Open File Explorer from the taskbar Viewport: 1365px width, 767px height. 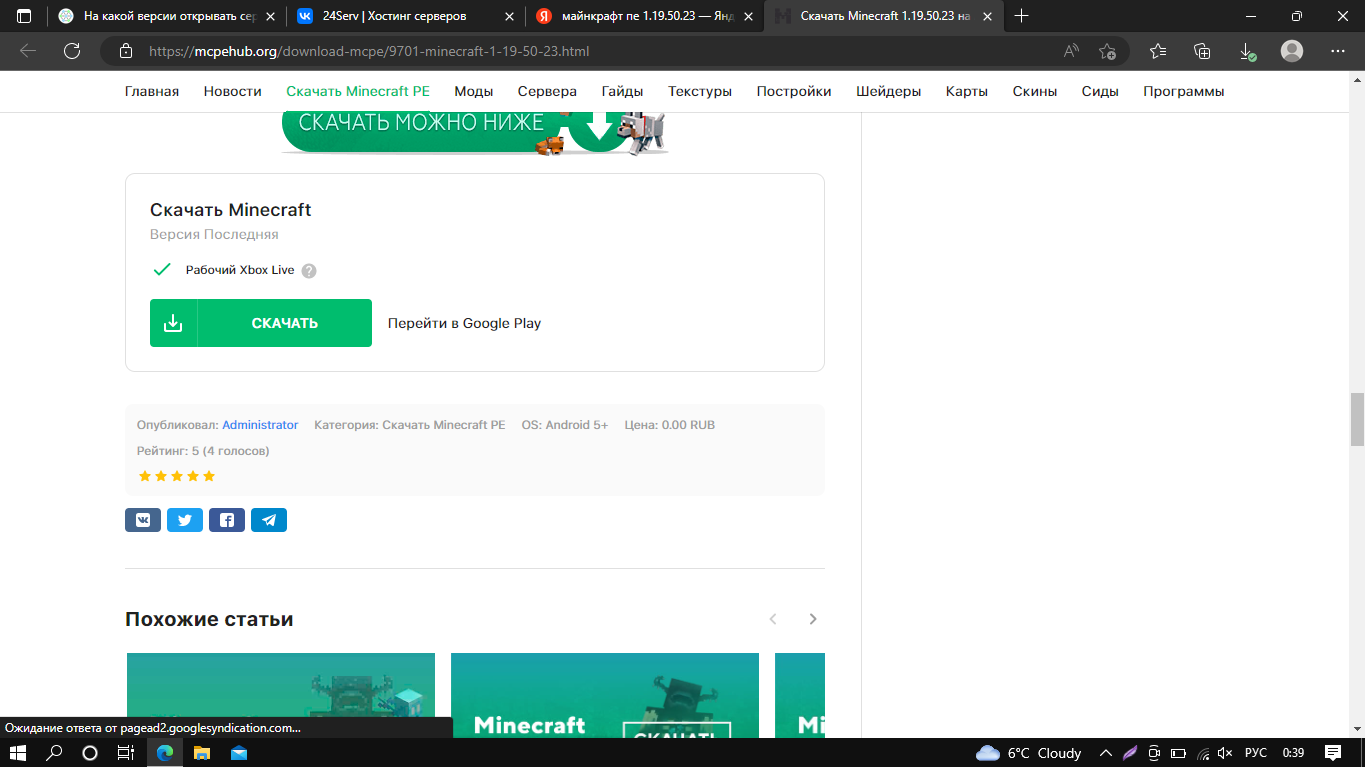[202, 753]
